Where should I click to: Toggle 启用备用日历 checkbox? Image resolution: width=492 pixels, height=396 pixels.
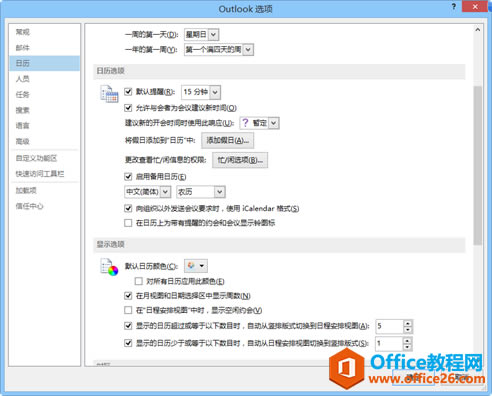pyautogui.click(x=128, y=176)
